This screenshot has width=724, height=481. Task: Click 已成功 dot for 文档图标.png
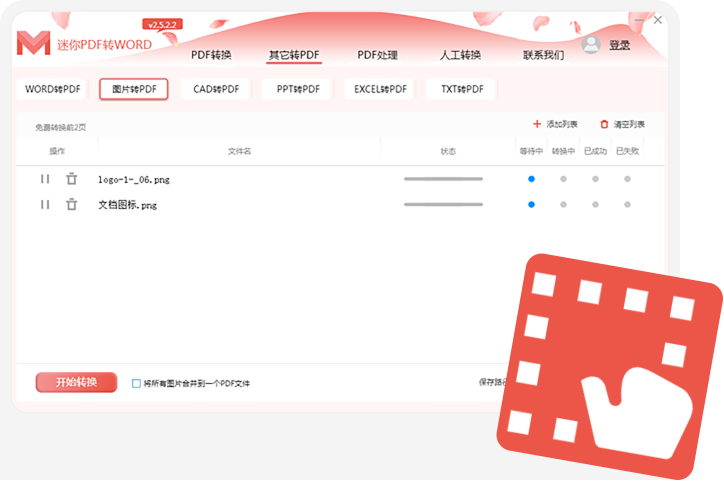(x=595, y=204)
